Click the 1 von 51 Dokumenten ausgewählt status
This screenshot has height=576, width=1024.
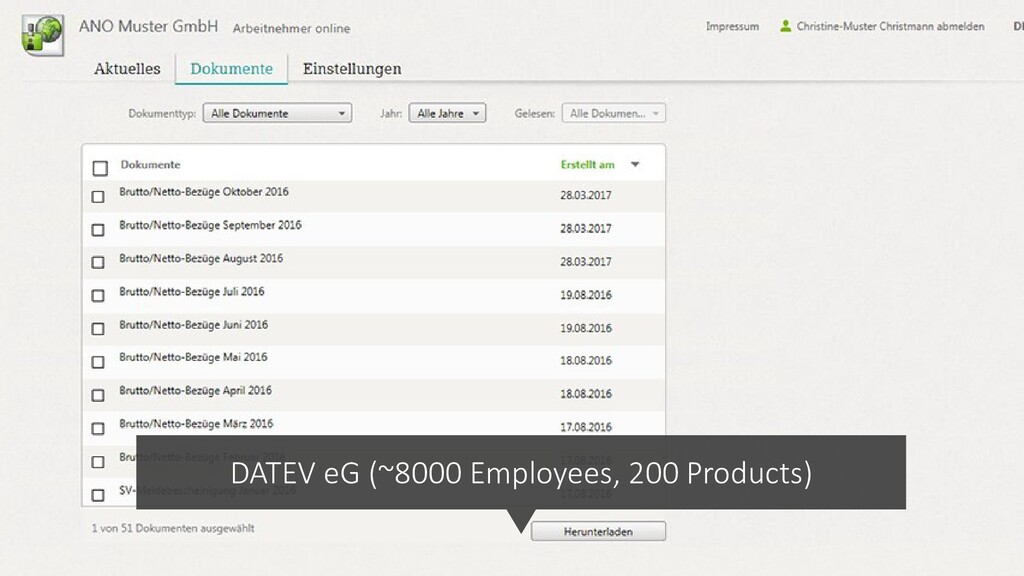pos(173,528)
